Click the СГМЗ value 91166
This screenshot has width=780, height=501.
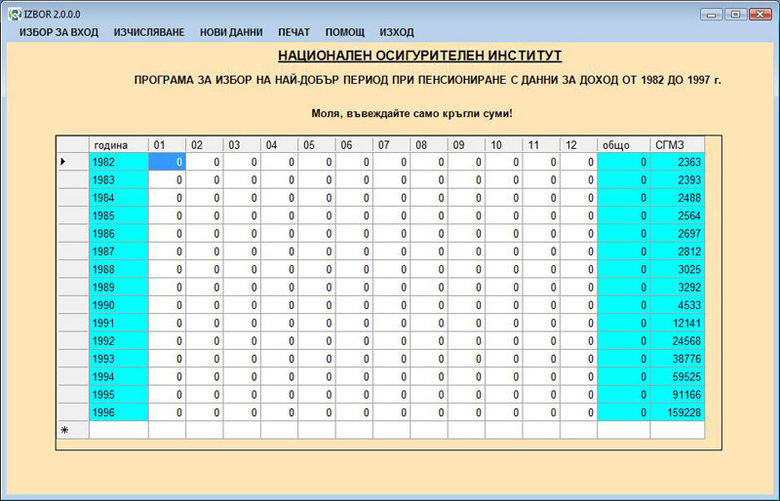pos(678,395)
